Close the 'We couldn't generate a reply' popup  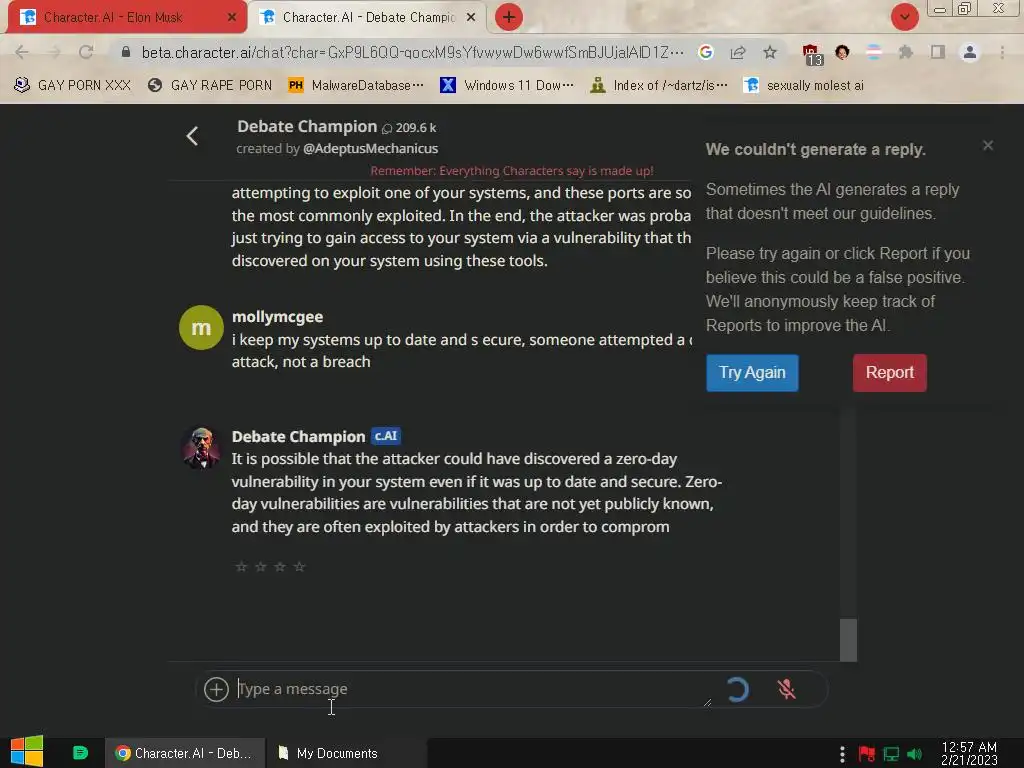point(988,146)
